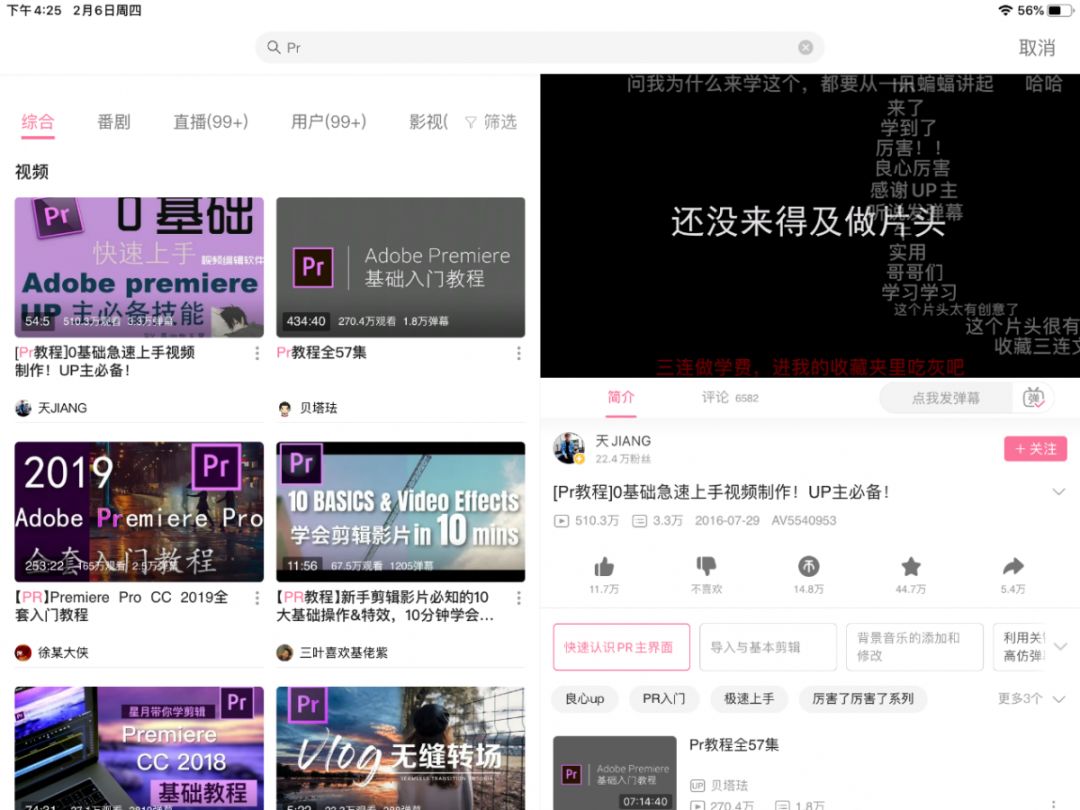Open 天JIANG uploader in search results
1080x810 pixels.
[52, 408]
